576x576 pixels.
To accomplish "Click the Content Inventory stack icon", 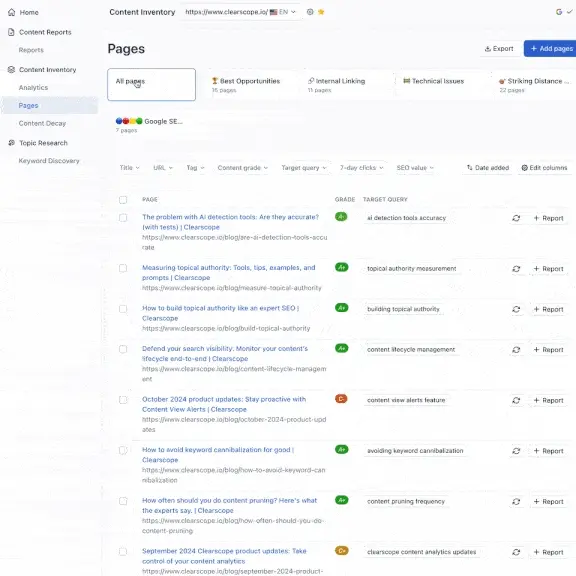I will click(11, 69).
